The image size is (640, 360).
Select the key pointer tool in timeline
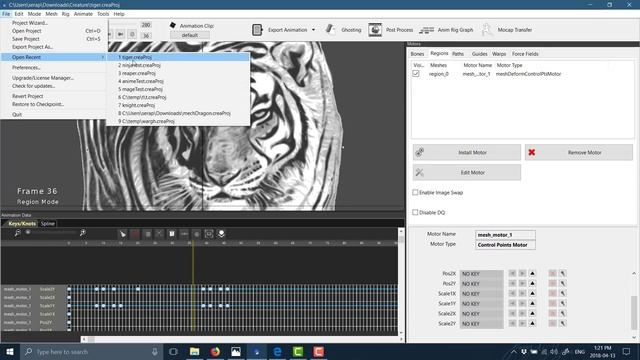(x=122, y=234)
